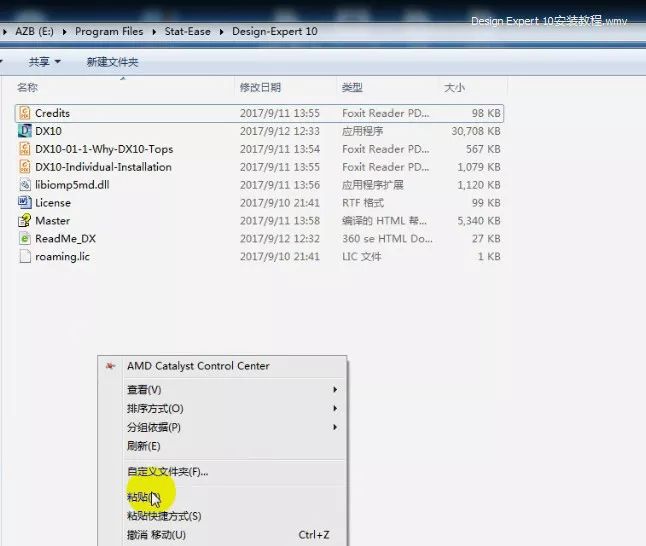
Task: Click the type text 应用程序扩展
Action: point(372,185)
